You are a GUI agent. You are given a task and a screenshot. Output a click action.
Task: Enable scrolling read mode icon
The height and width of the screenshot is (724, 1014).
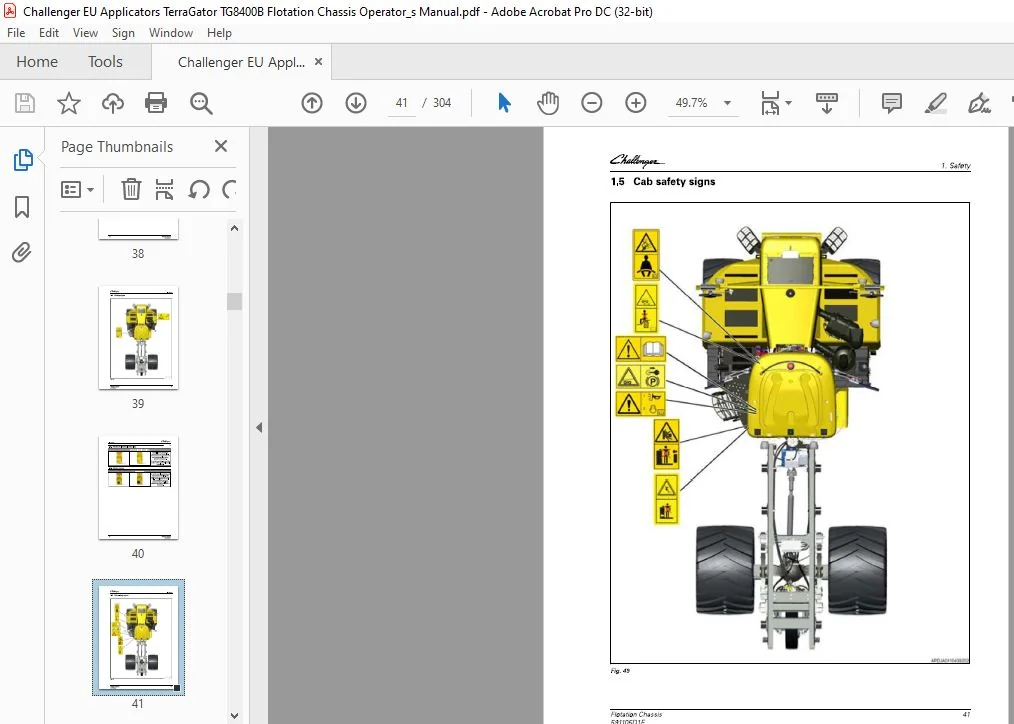coord(826,103)
